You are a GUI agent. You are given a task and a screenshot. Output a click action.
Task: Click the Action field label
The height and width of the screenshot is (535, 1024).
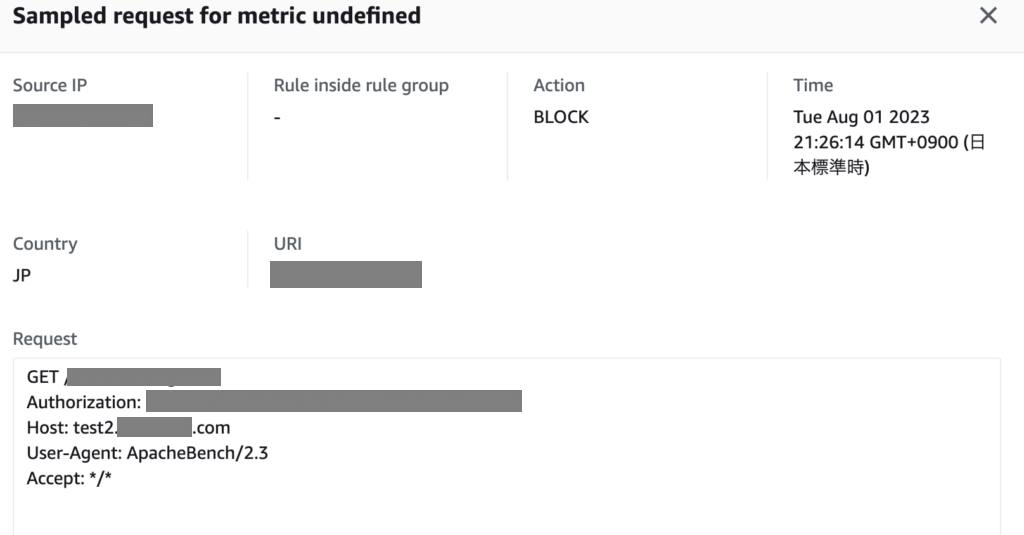(559, 86)
